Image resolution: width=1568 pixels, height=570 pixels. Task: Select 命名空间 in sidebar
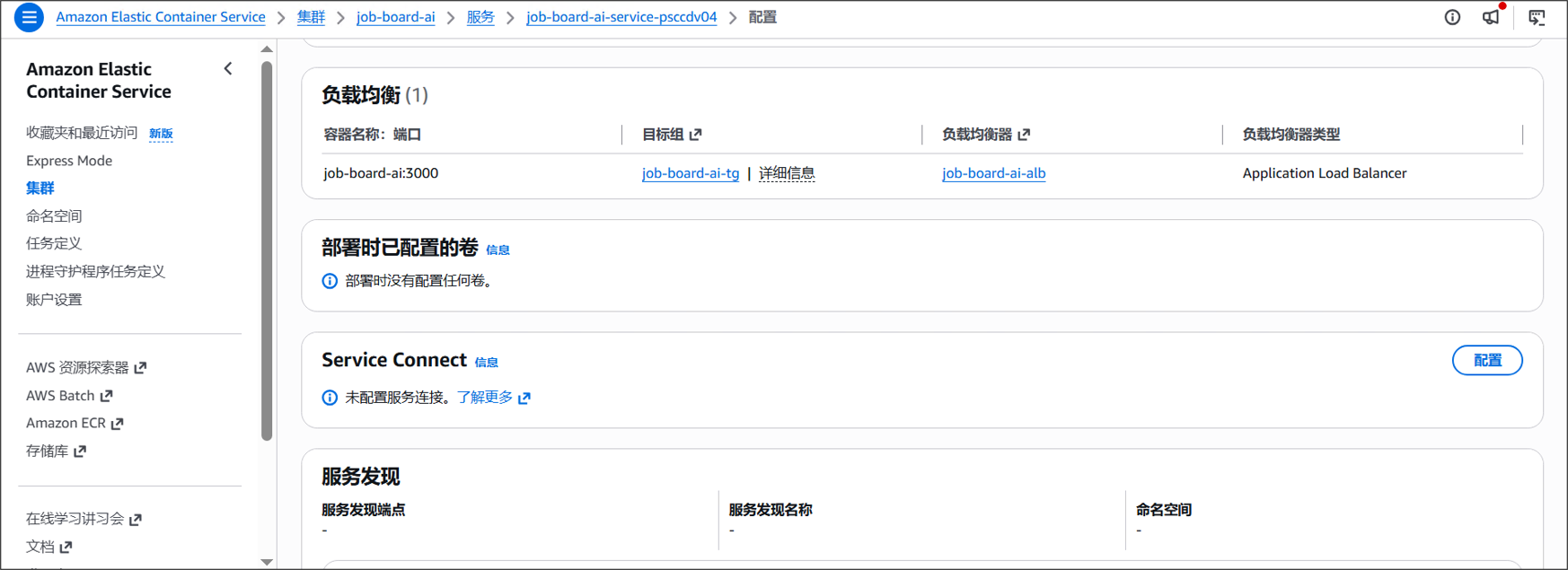coord(54,216)
